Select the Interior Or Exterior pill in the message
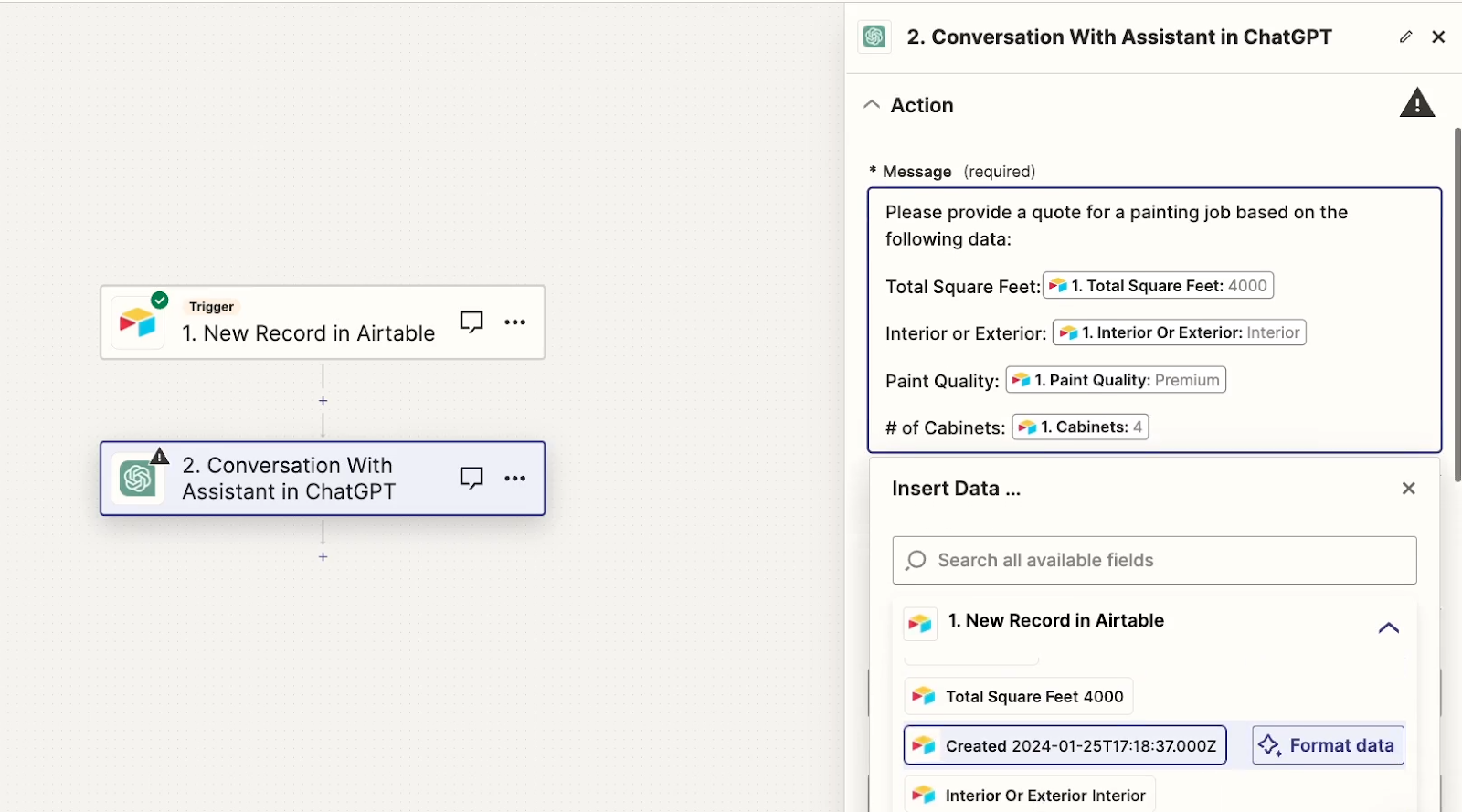Viewport: 1462px width, 812px height. tap(1180, 332)
